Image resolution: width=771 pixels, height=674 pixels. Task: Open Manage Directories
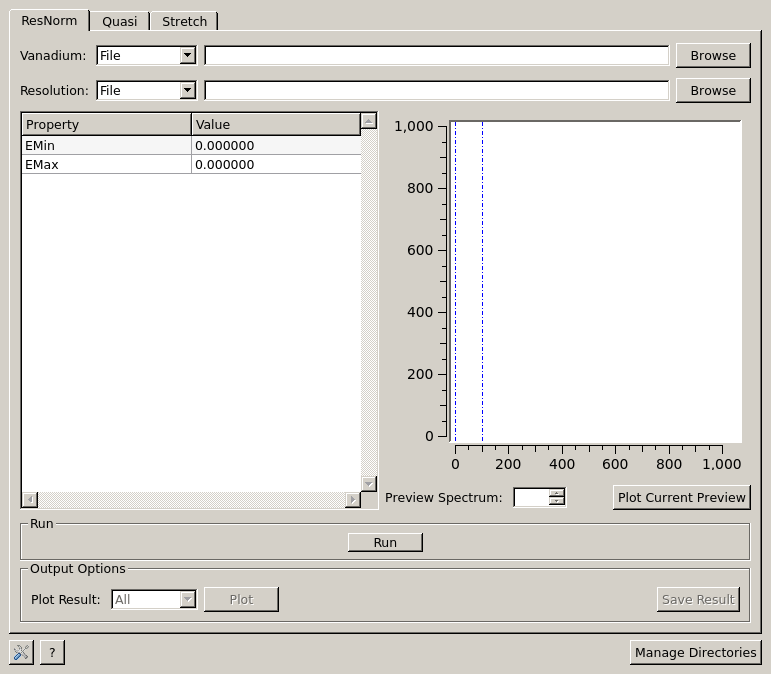tap(695, 653)
